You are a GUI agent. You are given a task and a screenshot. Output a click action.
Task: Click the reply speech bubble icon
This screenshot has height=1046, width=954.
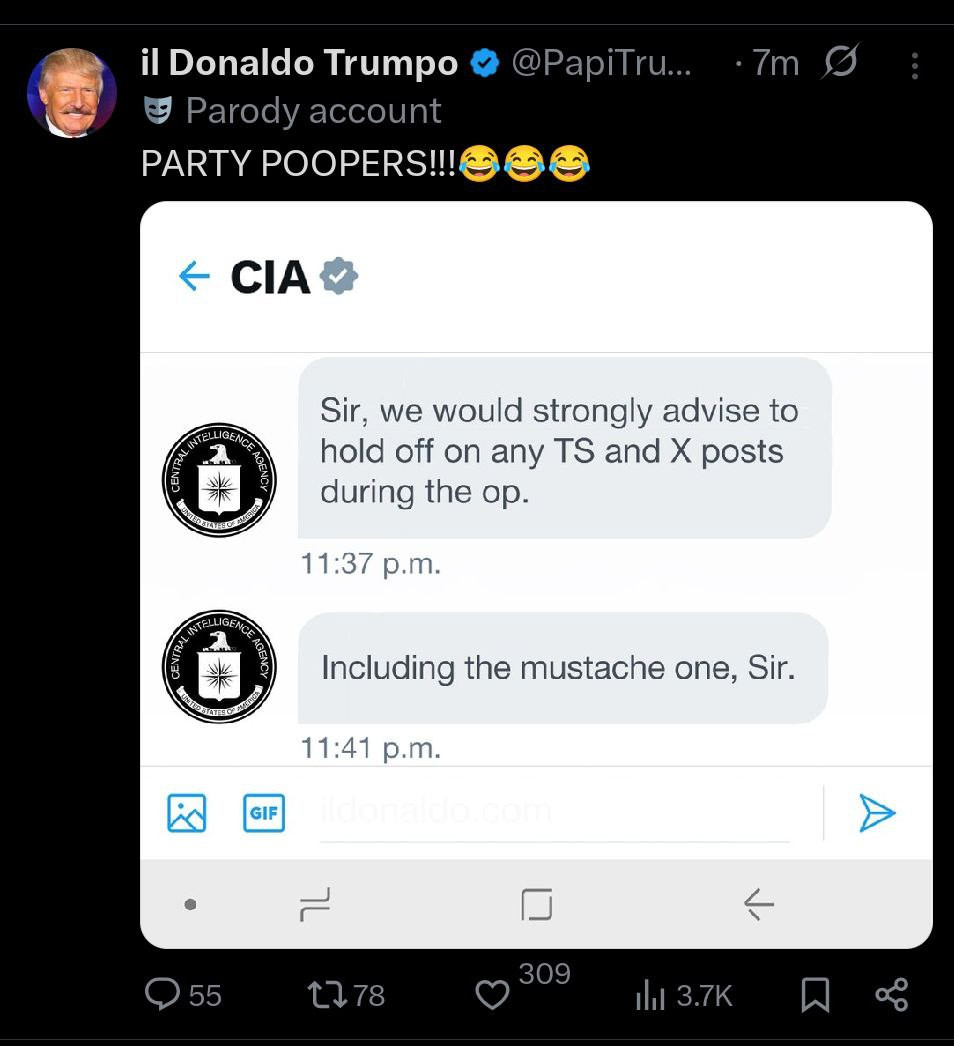point(161,994)
